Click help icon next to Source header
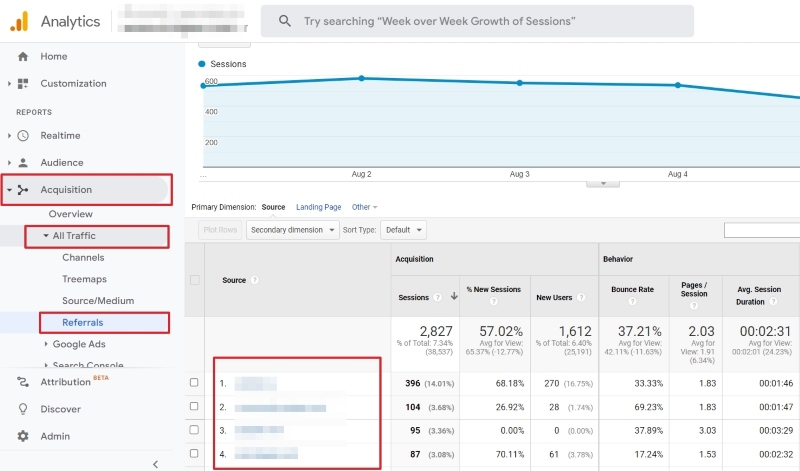 pyautogui.click(x=255, y=280)
